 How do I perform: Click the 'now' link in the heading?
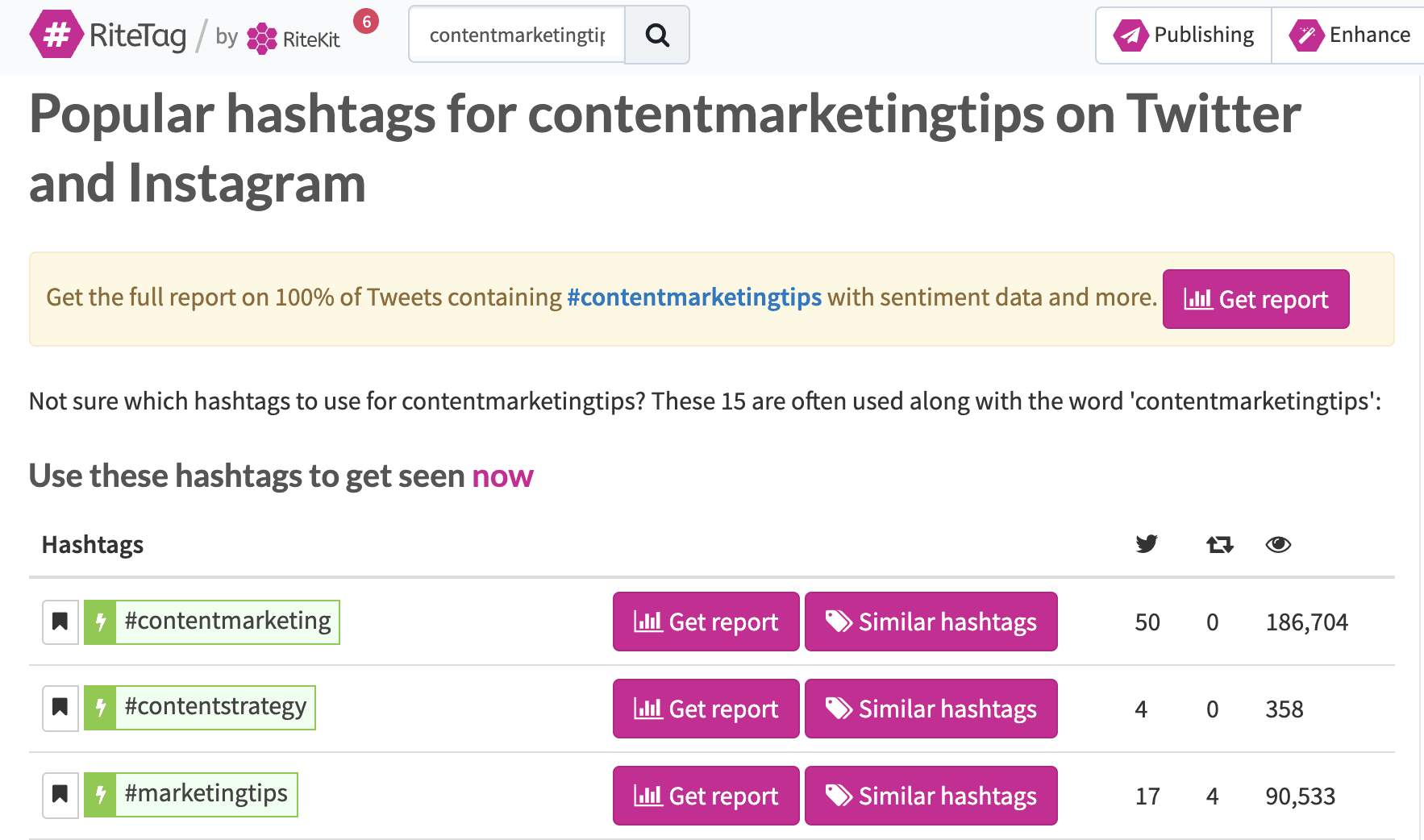(502, 476)
